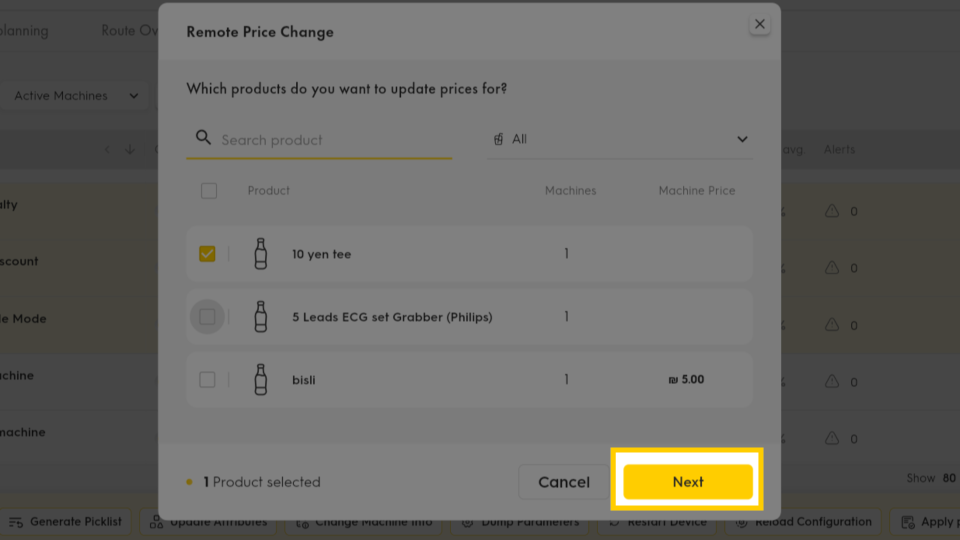Click the 10 yen tee bottle icon
Viewport: 960px width, 540px height.
tap(261, 253)
